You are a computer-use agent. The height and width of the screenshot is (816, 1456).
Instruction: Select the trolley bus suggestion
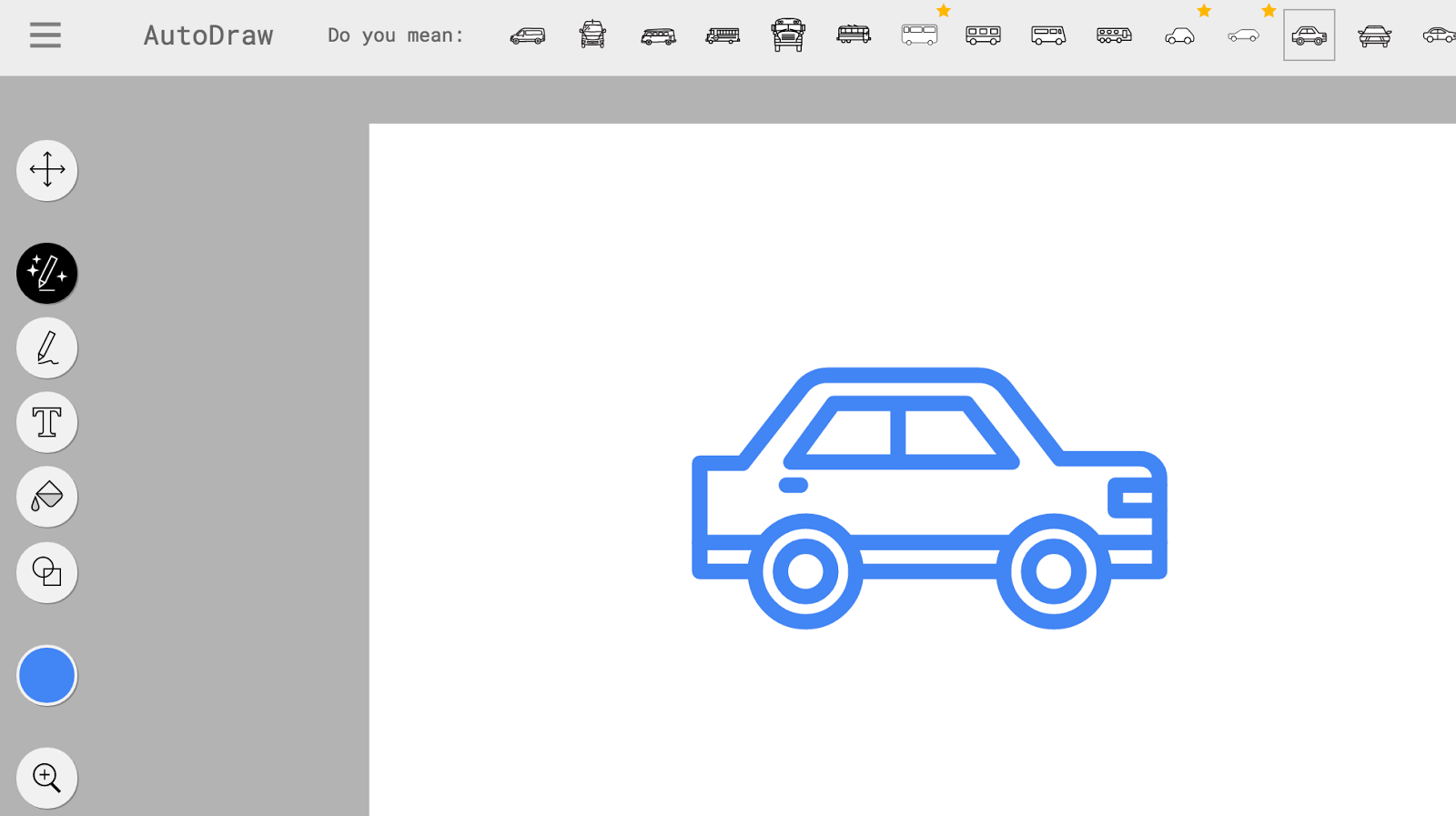pos(854,35)
